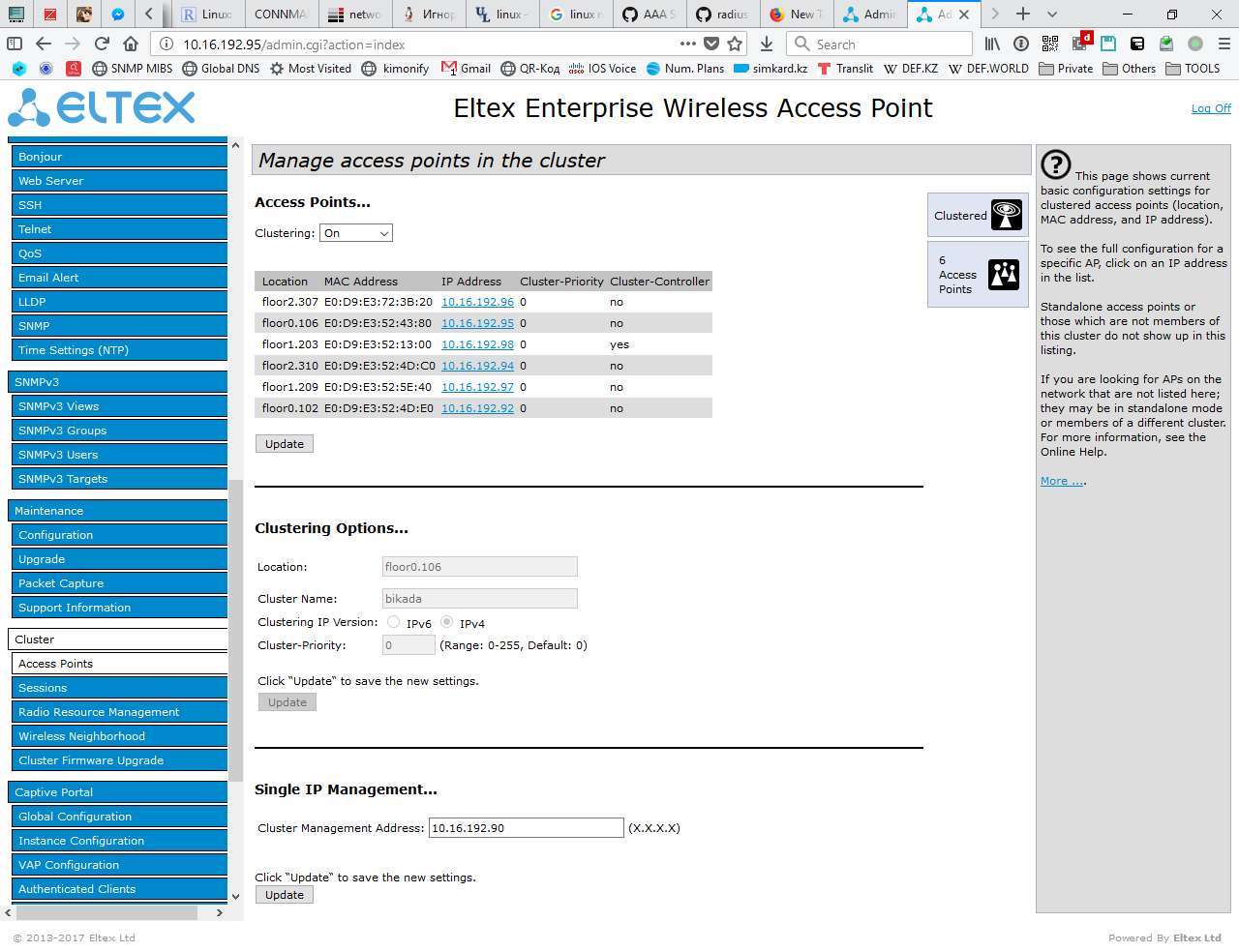Reload the page with the refresh icon
The width and height of the screenshot is (1239, 952).
102,44
